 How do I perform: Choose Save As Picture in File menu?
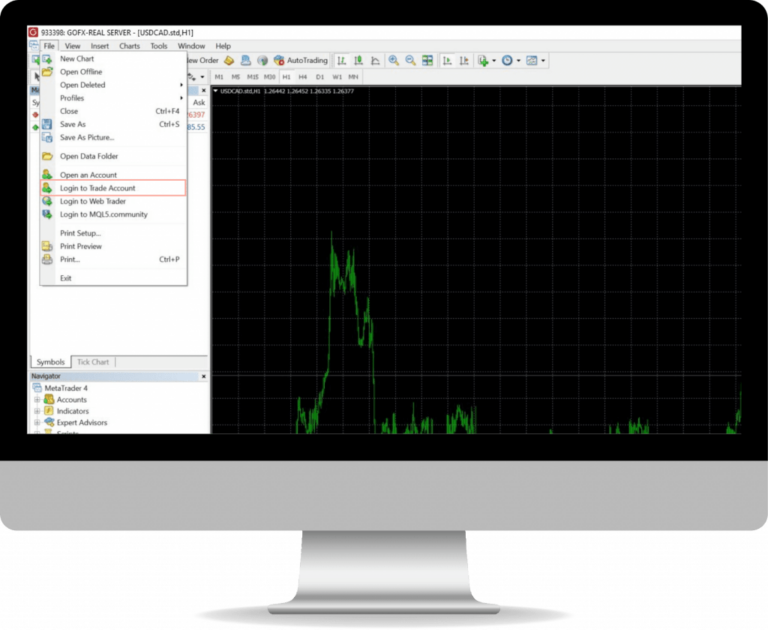pos(113,138)
